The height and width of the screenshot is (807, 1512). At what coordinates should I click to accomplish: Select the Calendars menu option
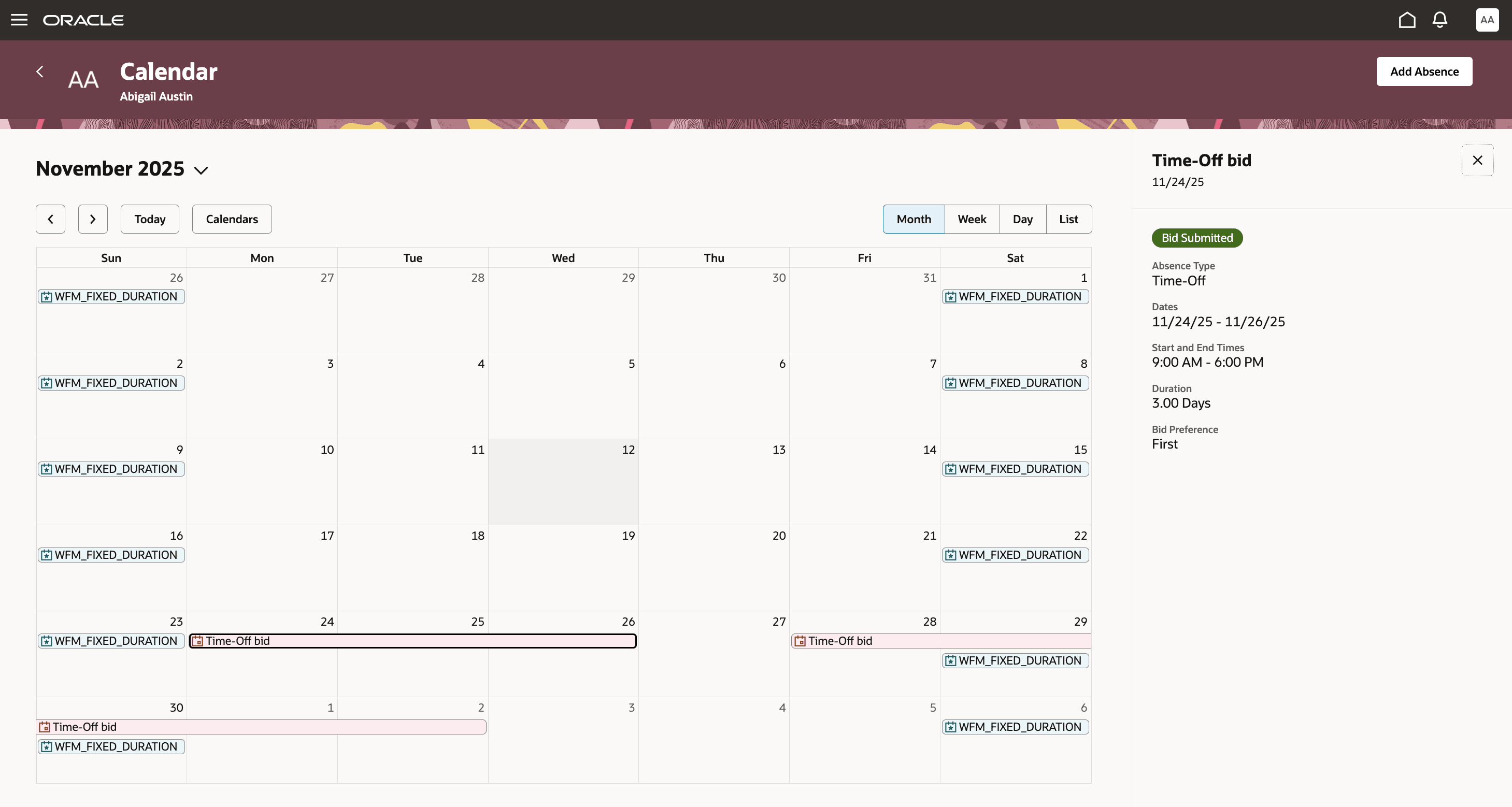click(231, 219)
